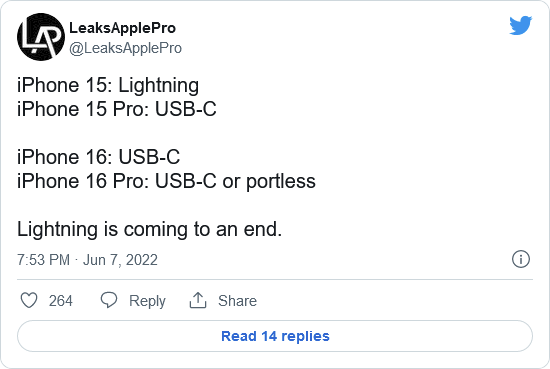
Task: Click the Reply text label
Action: pyautogui.click(x=147, y=301)
